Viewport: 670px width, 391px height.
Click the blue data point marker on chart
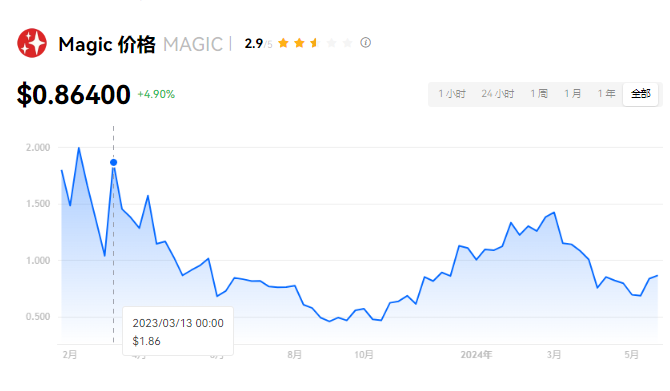tap(114, 162)
